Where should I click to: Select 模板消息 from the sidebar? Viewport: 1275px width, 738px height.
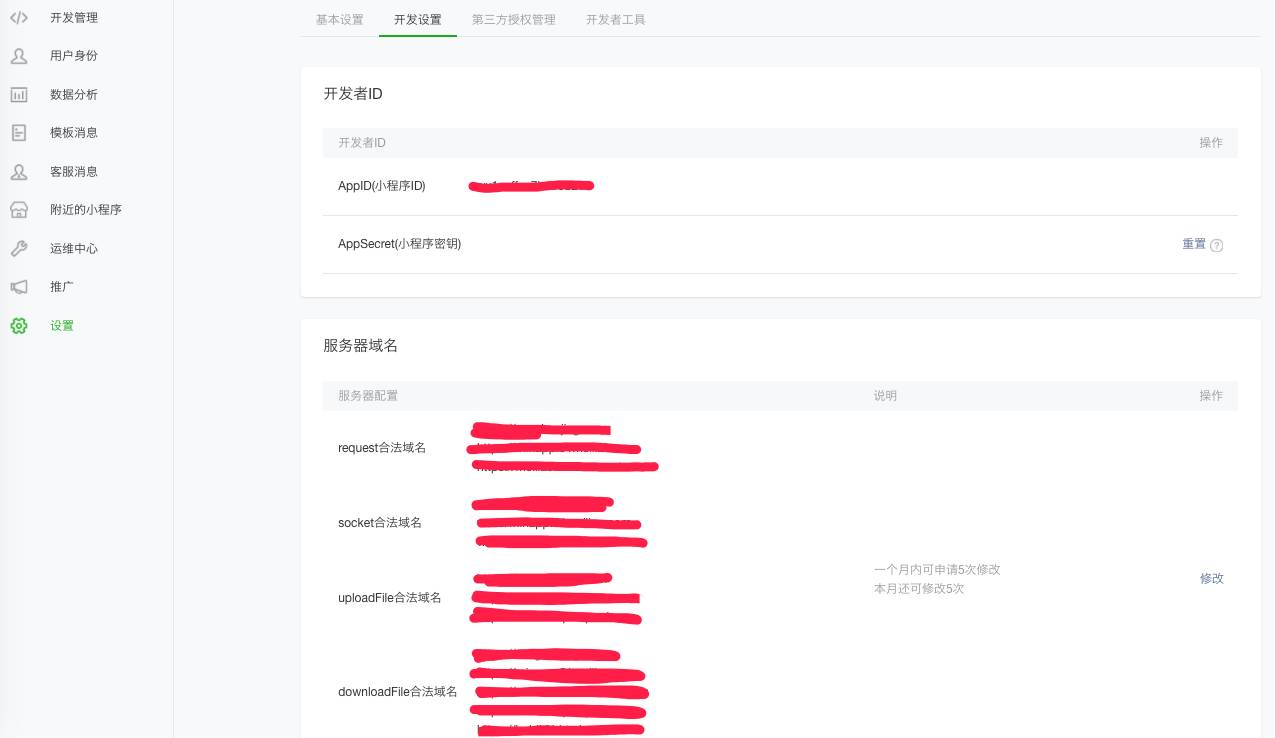pyautogui.click(x=74, y=133)
